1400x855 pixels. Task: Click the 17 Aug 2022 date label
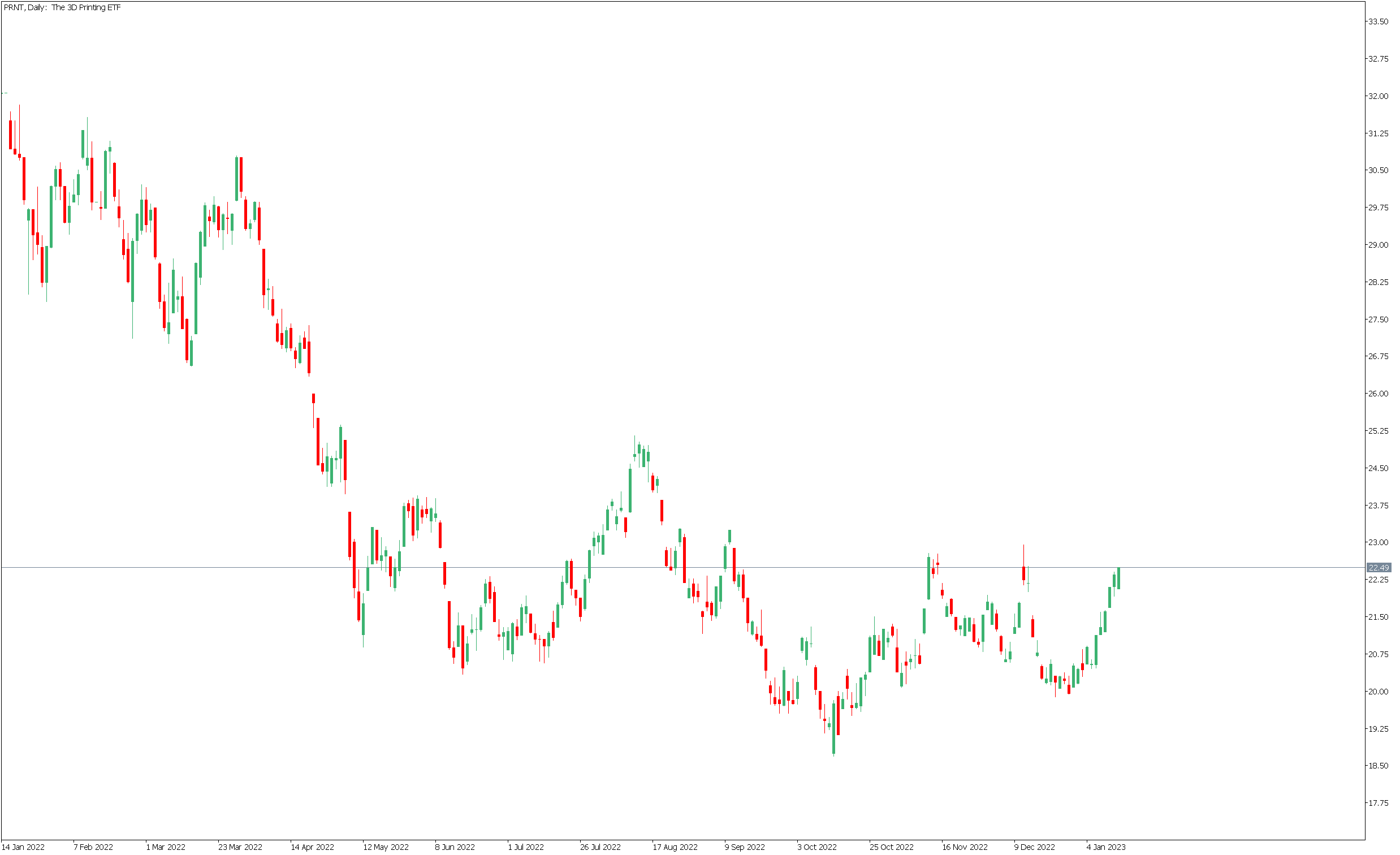pos(675,847)
